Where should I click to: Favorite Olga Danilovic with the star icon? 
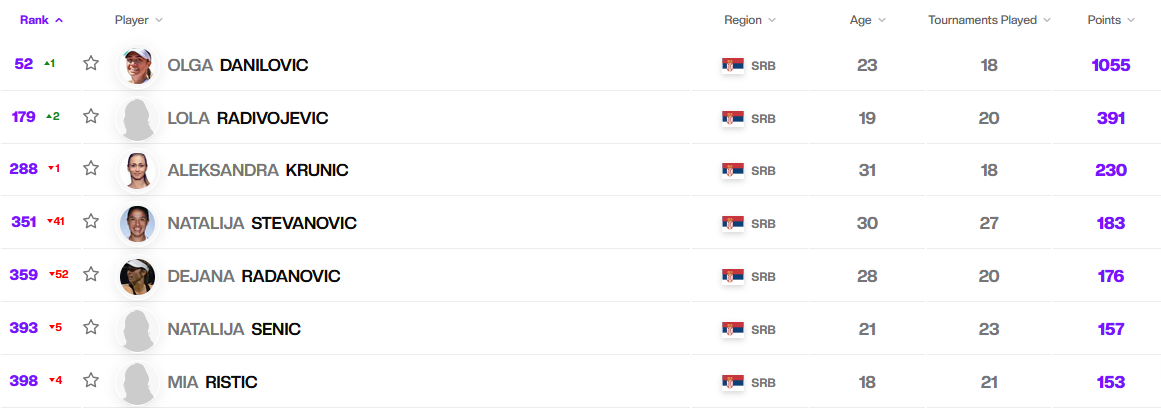(x=91, y=64)
